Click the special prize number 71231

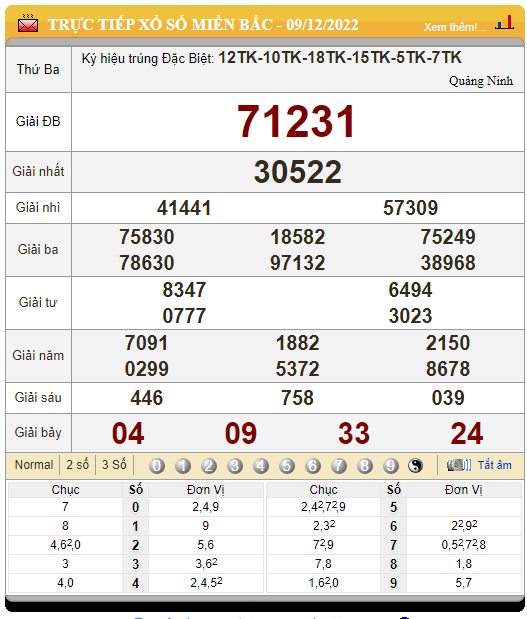tap(296, 122)
